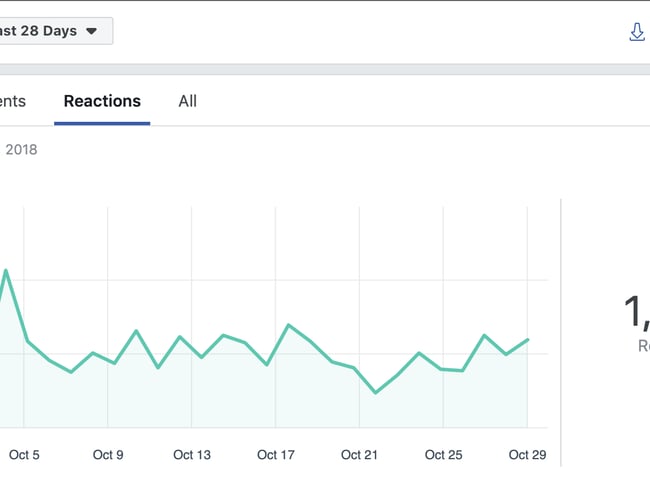Open the partially visible Comments tab
650x500 pixels.
[x=14, y=101]
